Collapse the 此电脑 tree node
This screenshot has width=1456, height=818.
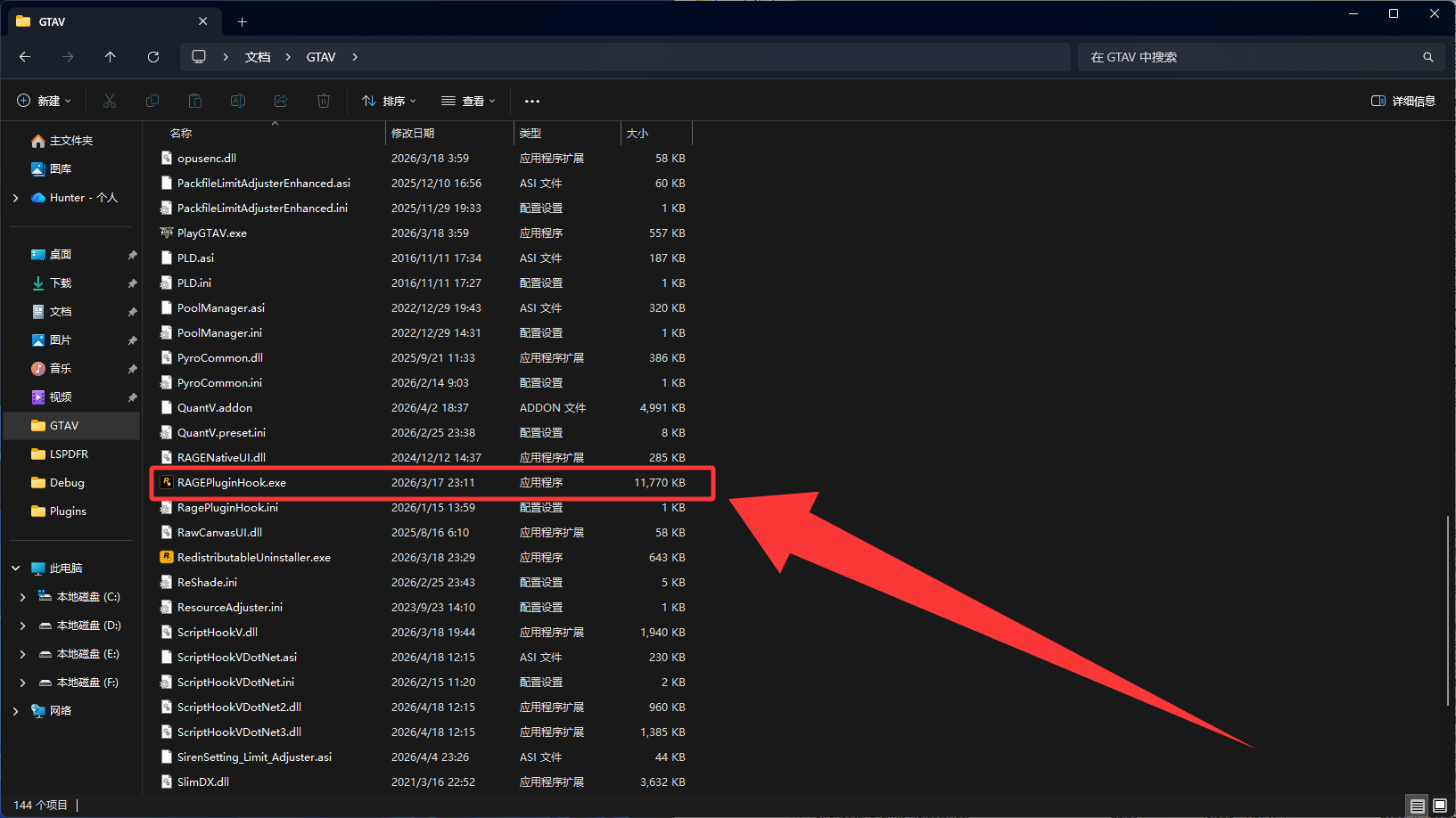16,569
